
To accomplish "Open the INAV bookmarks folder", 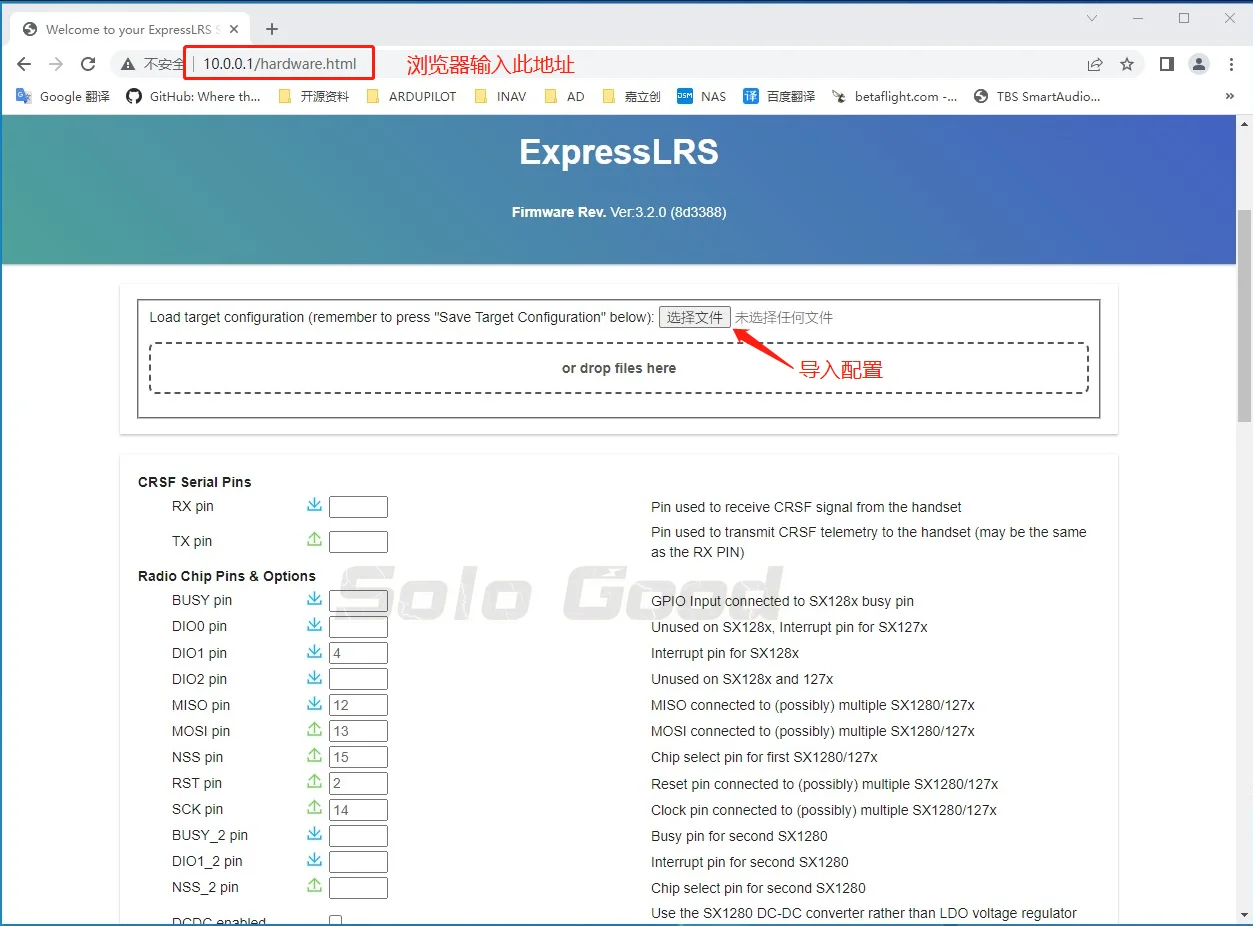I will [499, 97].
